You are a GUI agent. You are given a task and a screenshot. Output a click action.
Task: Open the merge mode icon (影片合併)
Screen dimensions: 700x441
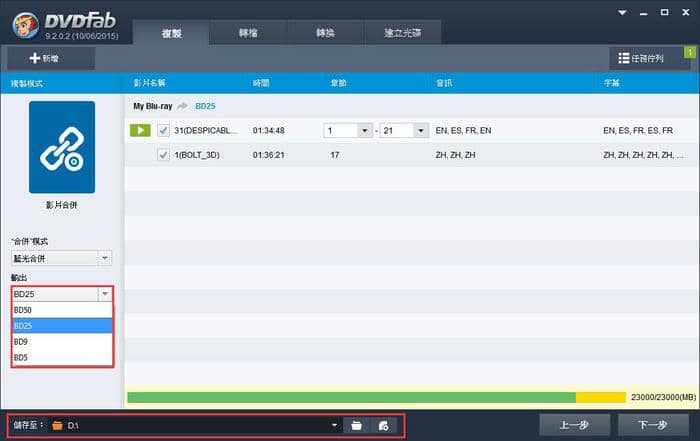62,147
